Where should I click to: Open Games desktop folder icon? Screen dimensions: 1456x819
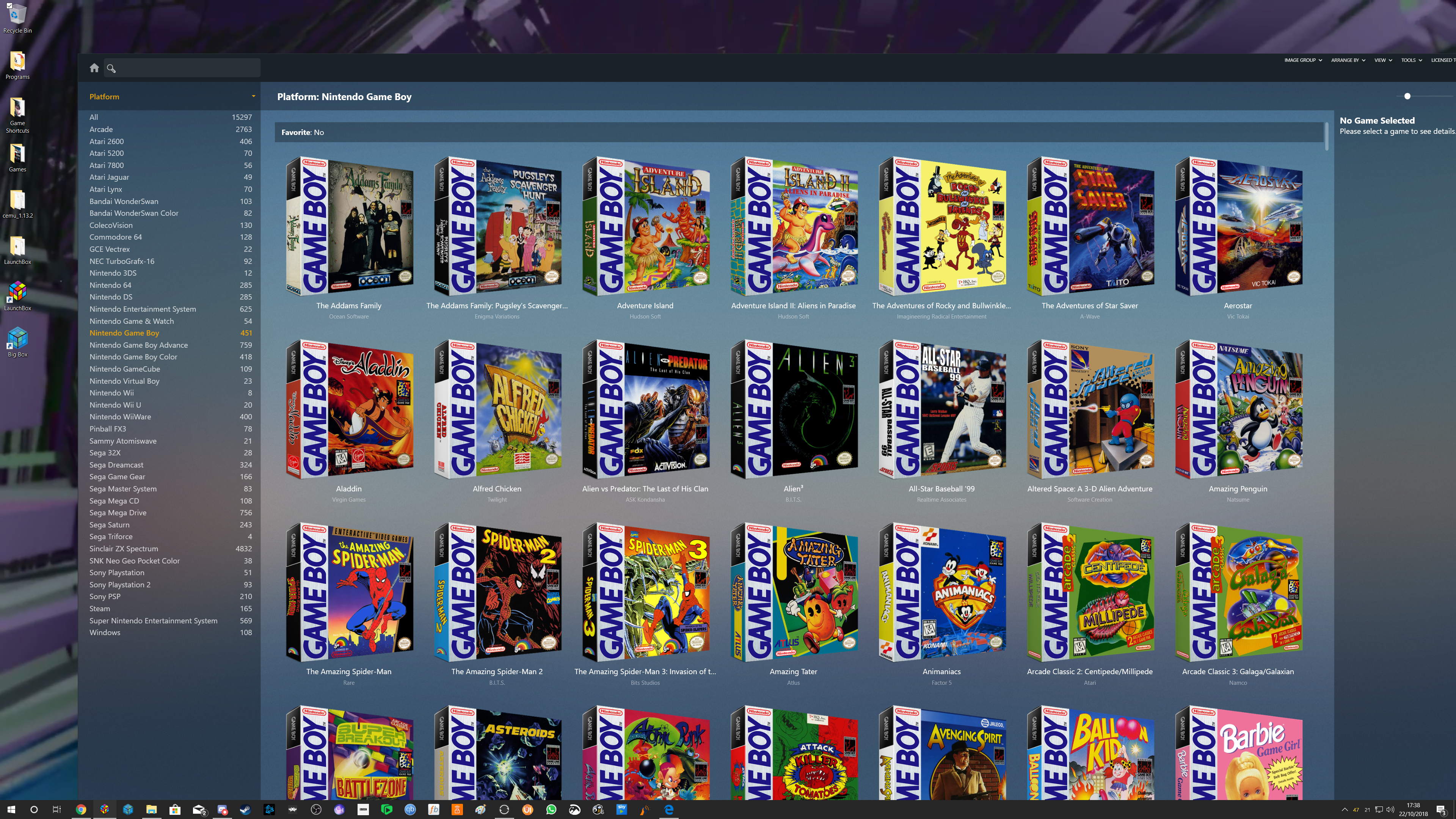pyautogui.click(x=17, y=158)
